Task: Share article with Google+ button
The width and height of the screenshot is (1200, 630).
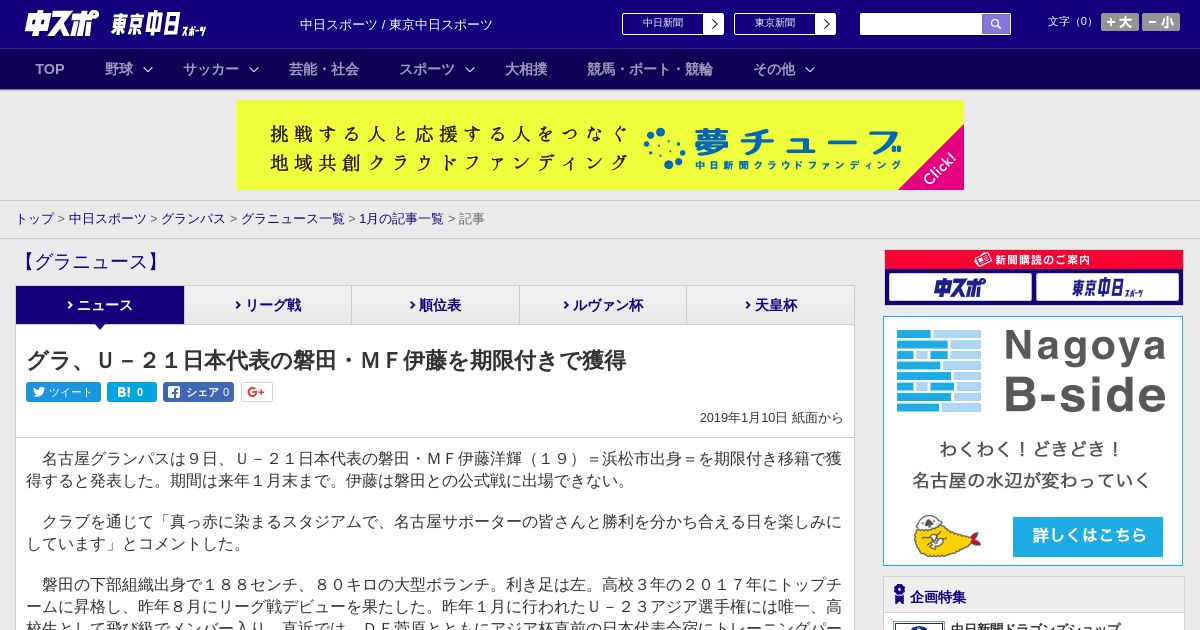Action: point(256,392)
